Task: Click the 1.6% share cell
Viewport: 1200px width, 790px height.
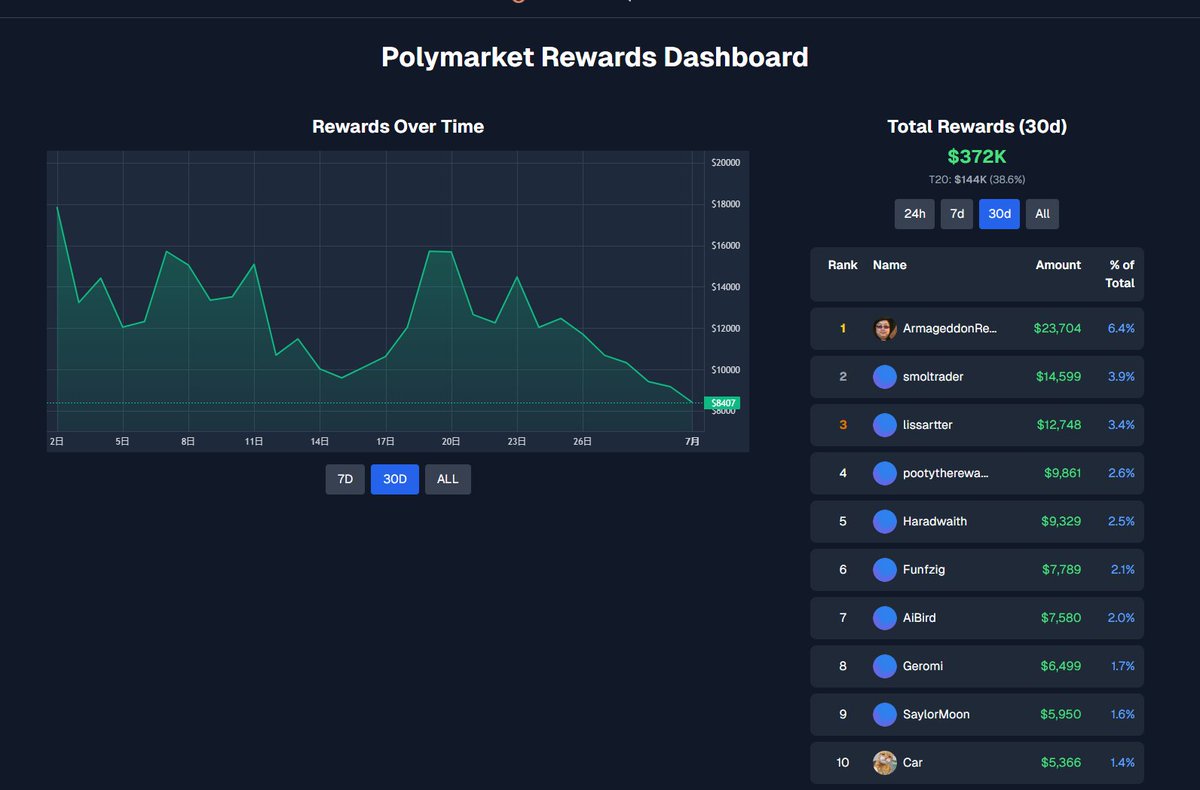Action: [1123, 714]
